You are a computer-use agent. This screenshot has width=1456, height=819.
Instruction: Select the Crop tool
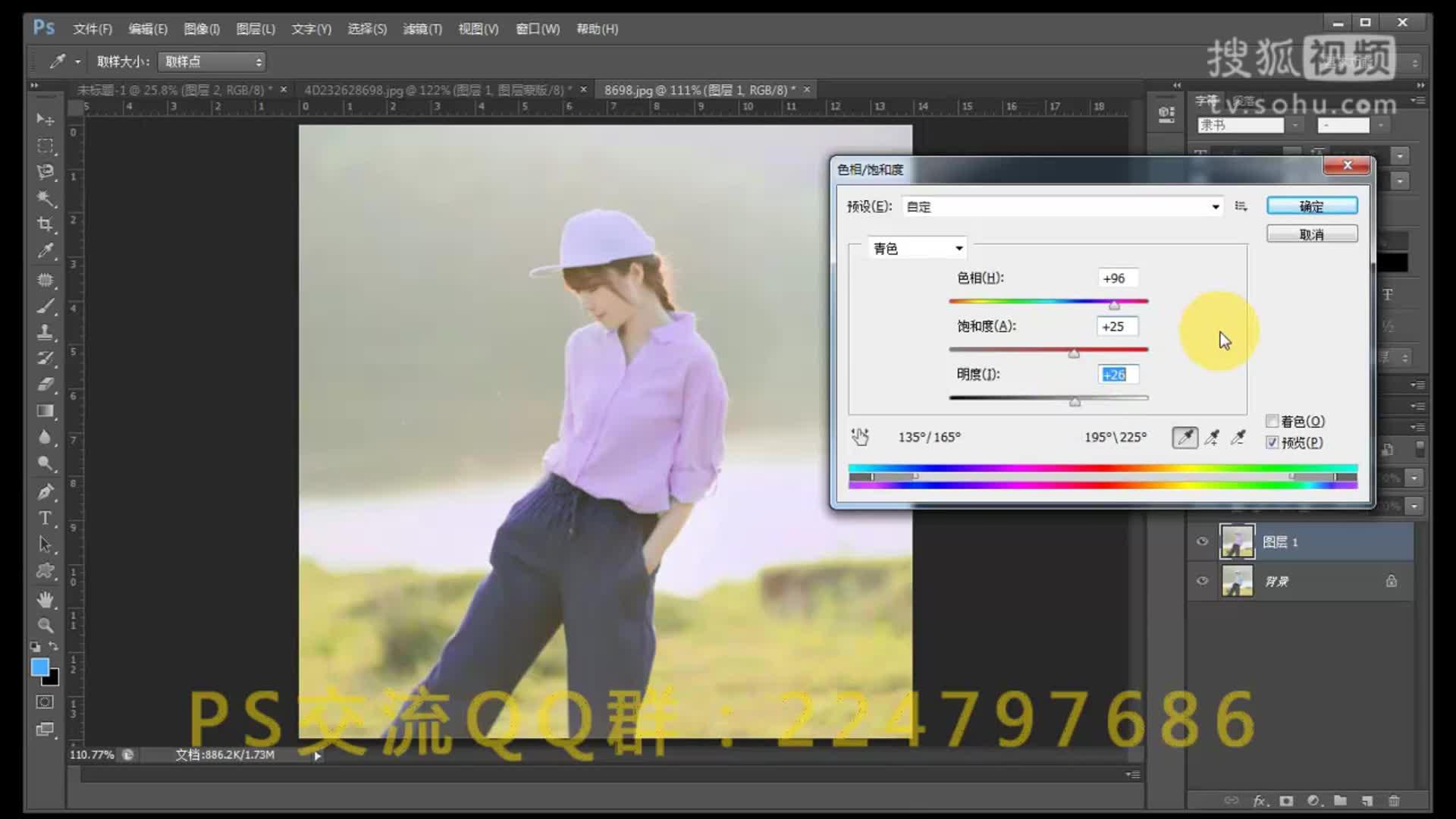pyautogui.click(x=45, y=224)
